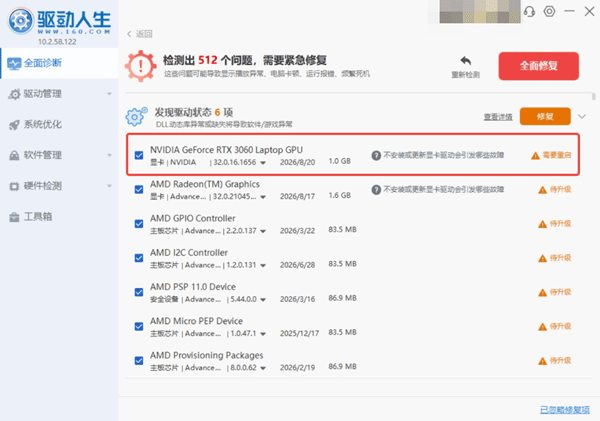Open 硬件检测 sidebar item
The height and width of the screenshot is (421, 600).
pyautogui.click(x=59, y=186)
